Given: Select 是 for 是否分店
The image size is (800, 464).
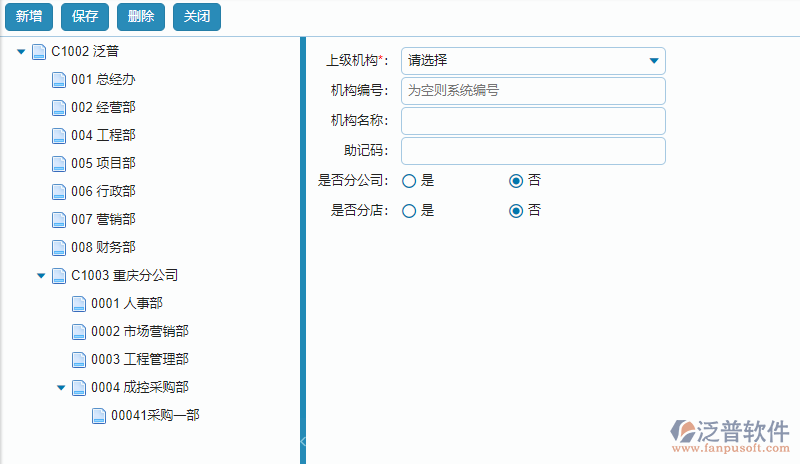Looking at the screenshot, I should [409, 211].
